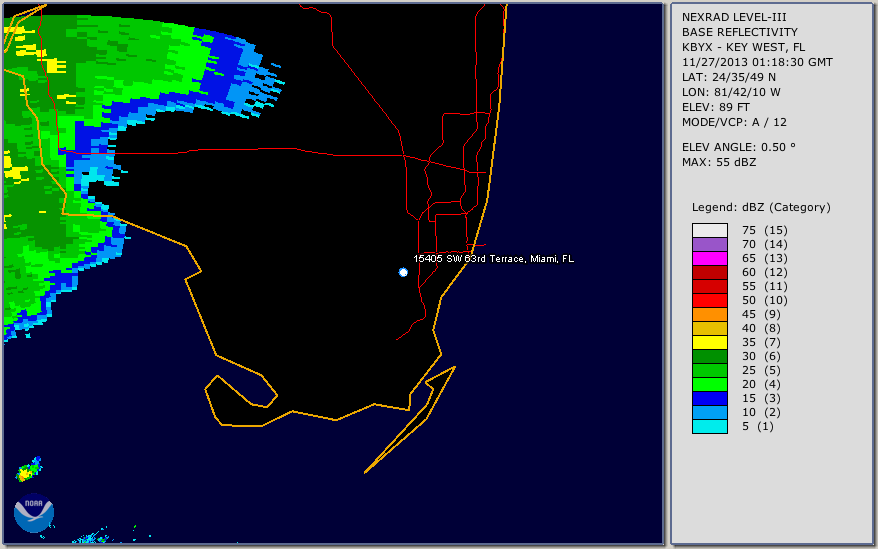
Task: Select the 40 dBZ gold legend swatch
Action: pos(710,328)
